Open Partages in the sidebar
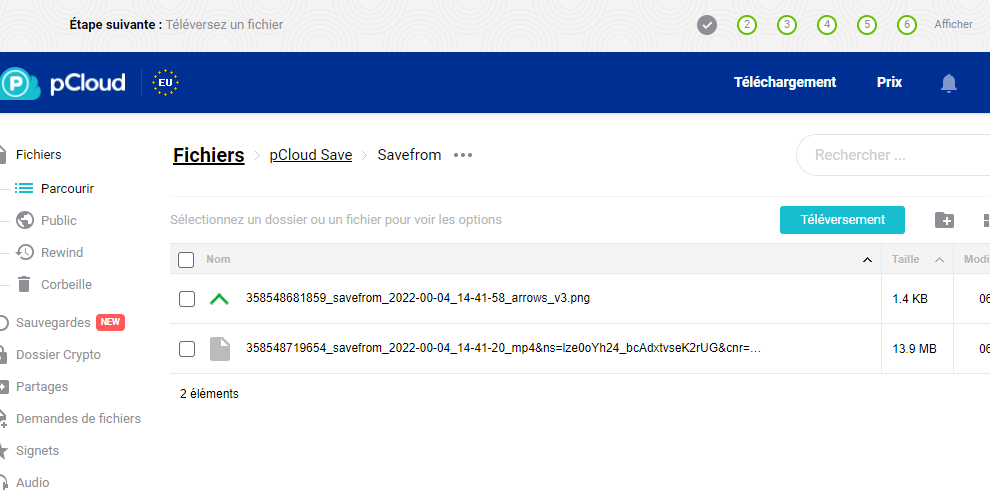Image resolution: width=990 pixels, height=499 pixels. (42, 387)
